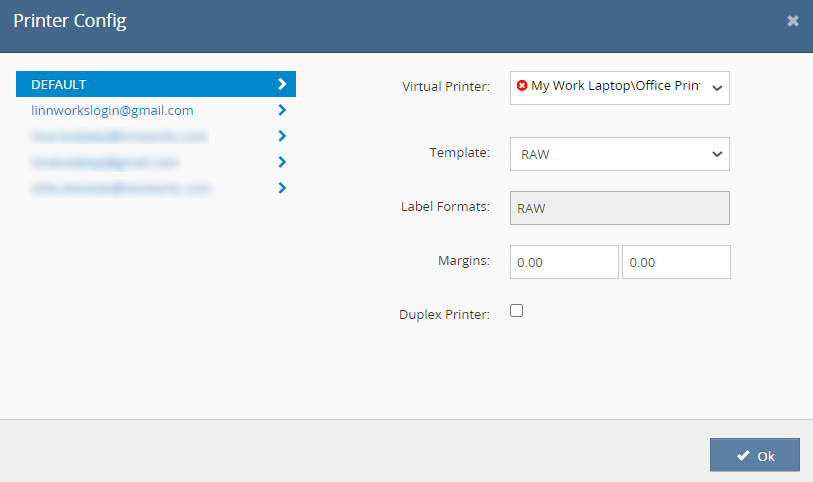This screenshot has width=813, height=482.
Task: Open Virtual Printer dropdown
Action: point(620,88)
